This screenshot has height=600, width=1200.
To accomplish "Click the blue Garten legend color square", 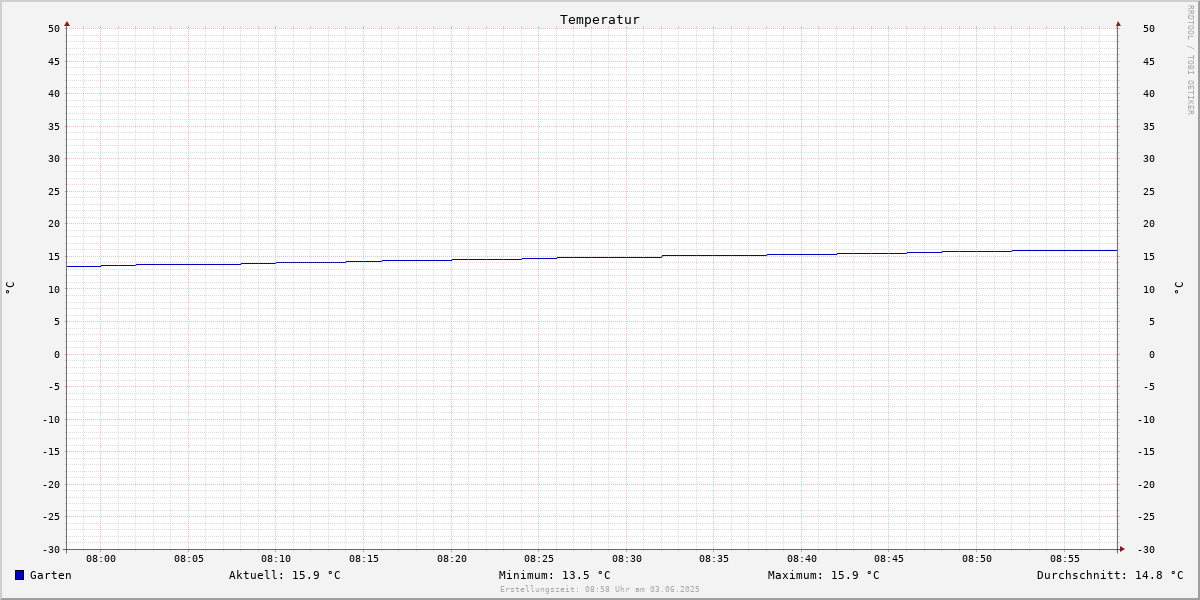I will (x=19, y=575).
